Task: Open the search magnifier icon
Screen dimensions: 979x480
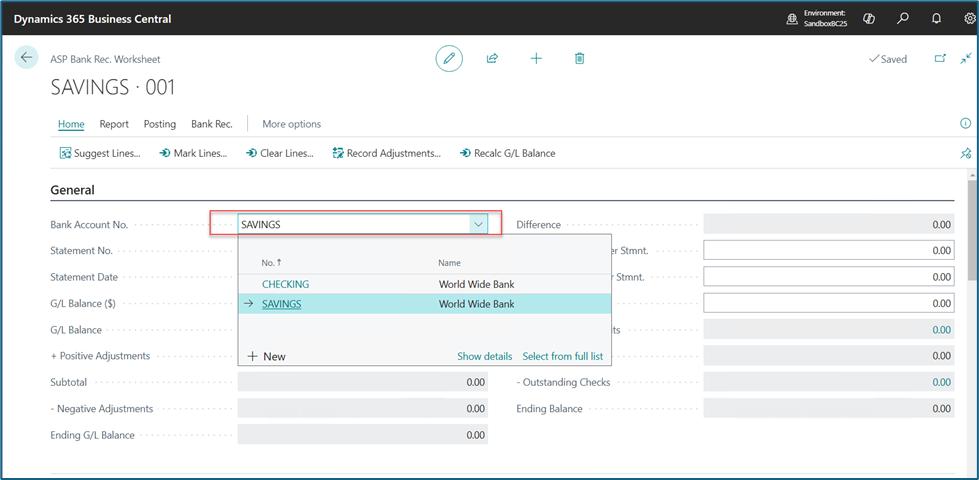Action: [902, 18]
